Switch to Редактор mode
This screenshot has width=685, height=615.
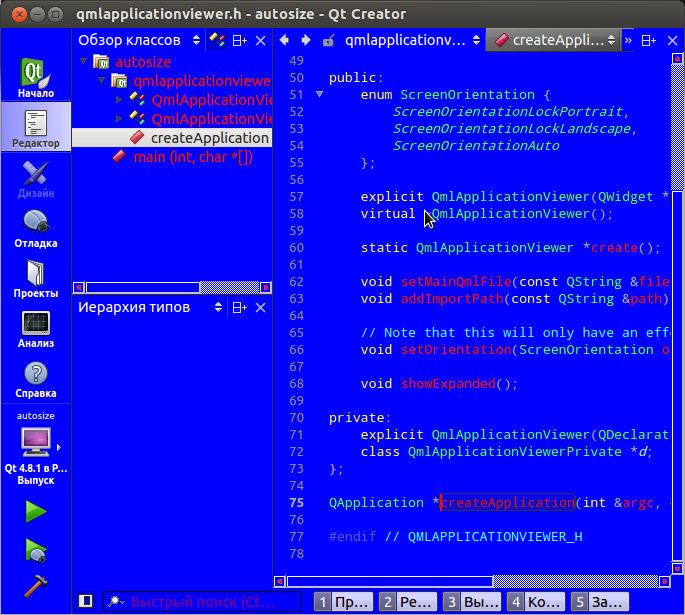36,128
